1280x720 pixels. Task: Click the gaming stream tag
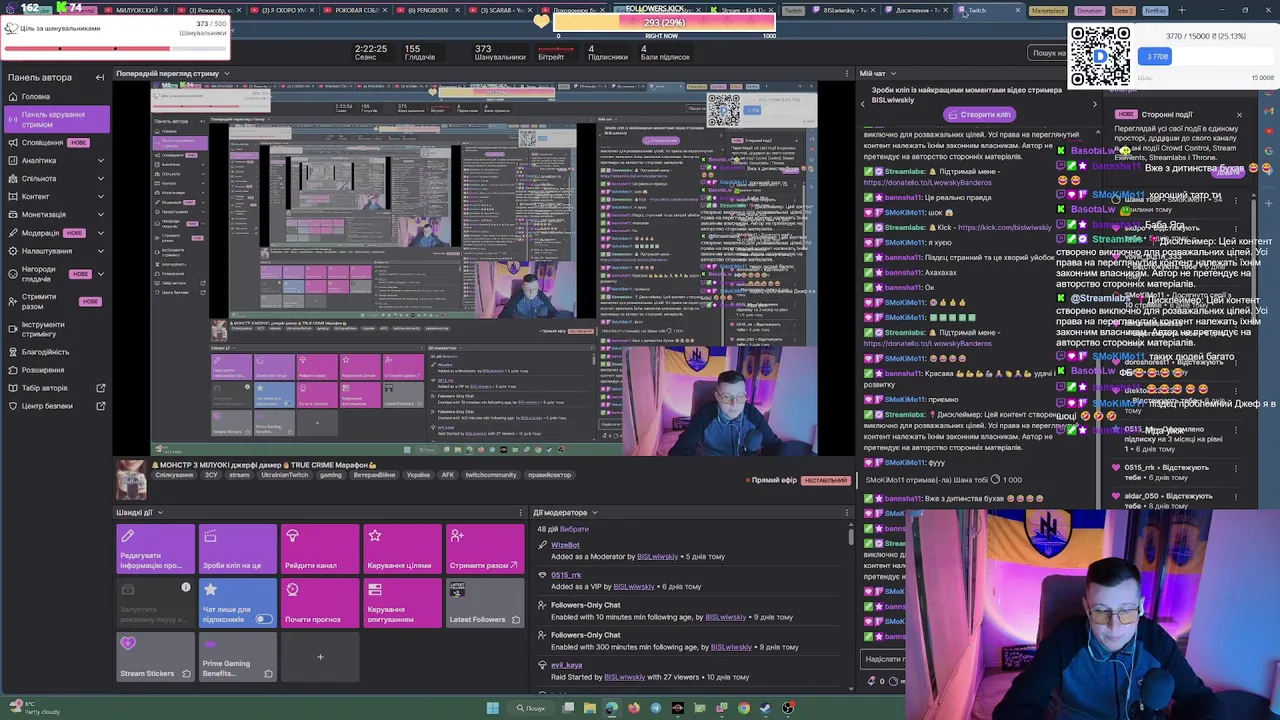click(x=331, y=475)
